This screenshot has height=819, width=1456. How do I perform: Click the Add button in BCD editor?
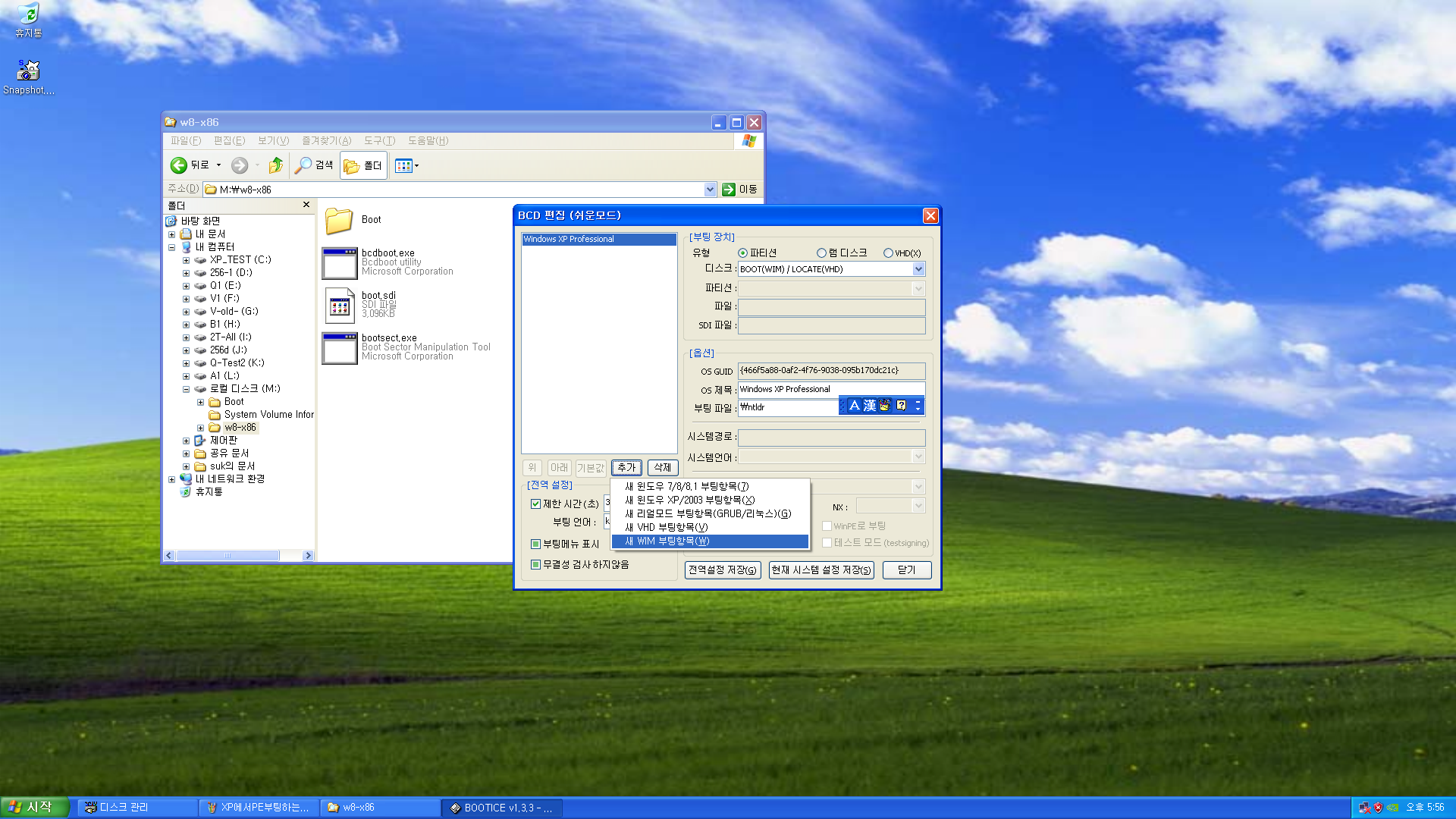coord(626,468)
